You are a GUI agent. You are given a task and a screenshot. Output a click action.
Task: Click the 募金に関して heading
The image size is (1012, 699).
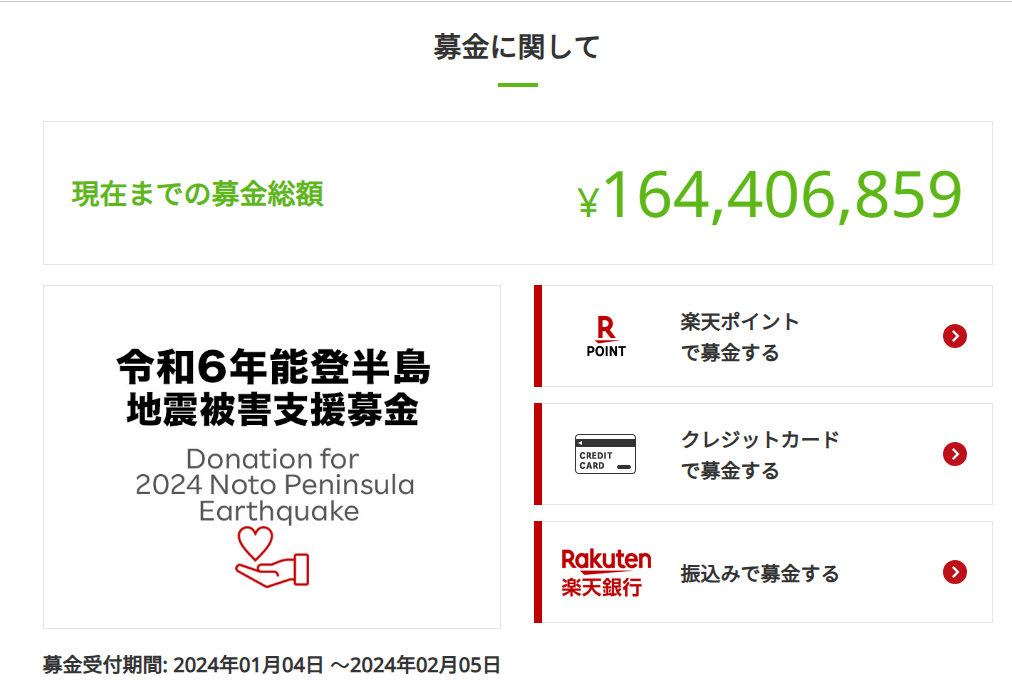[515, 46]
